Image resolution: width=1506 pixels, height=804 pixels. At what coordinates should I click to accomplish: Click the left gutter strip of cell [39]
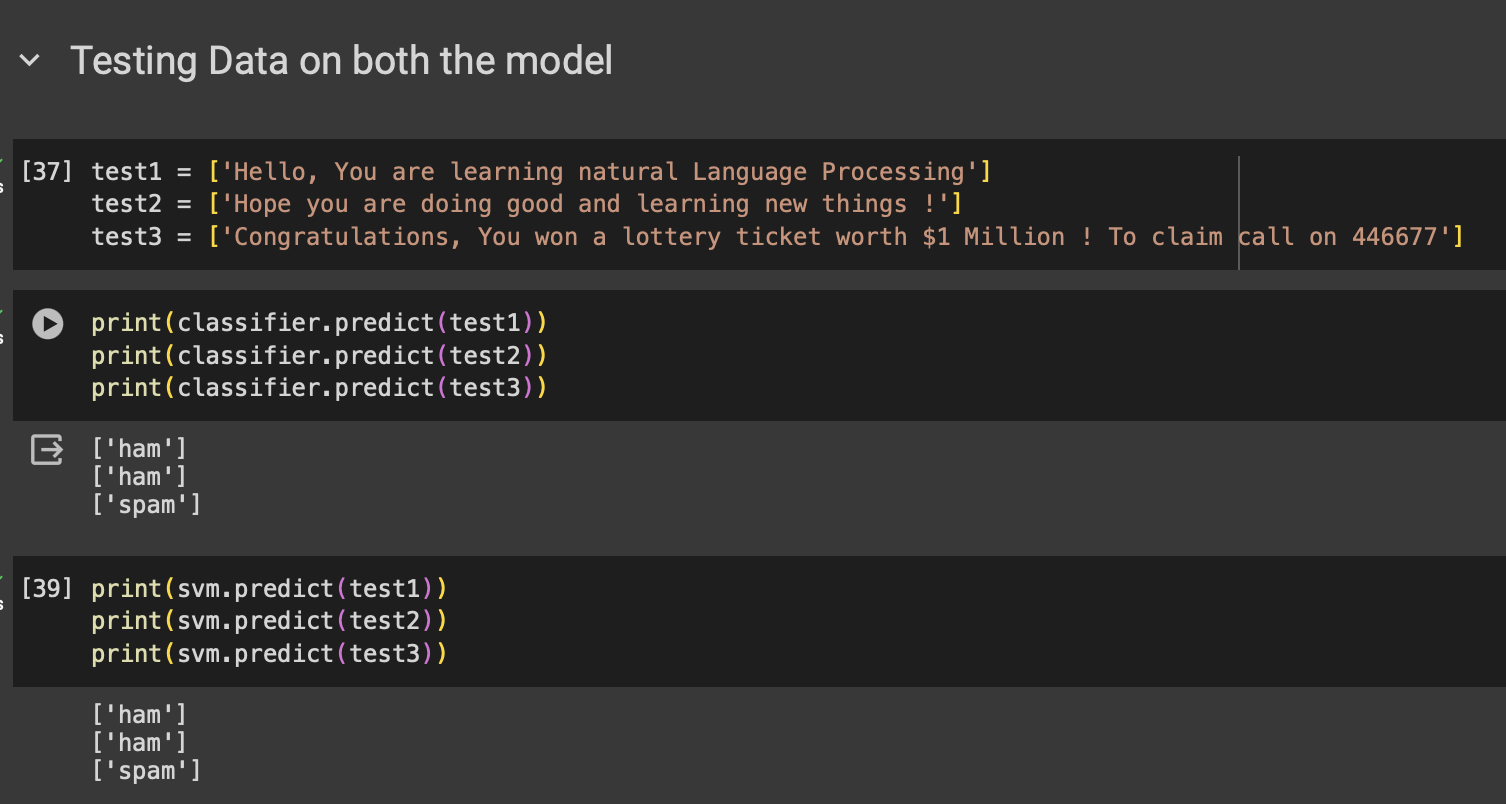click(4, 620)
